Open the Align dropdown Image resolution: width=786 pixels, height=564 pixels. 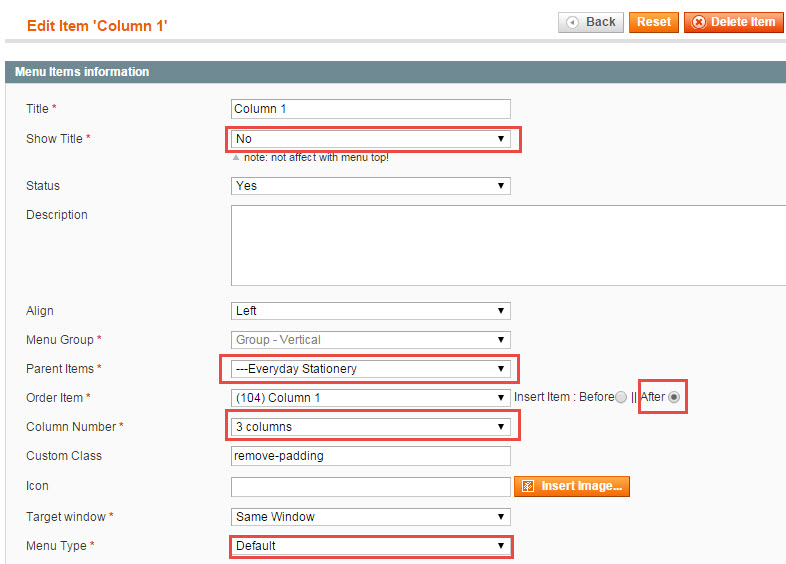coord(370,311)
